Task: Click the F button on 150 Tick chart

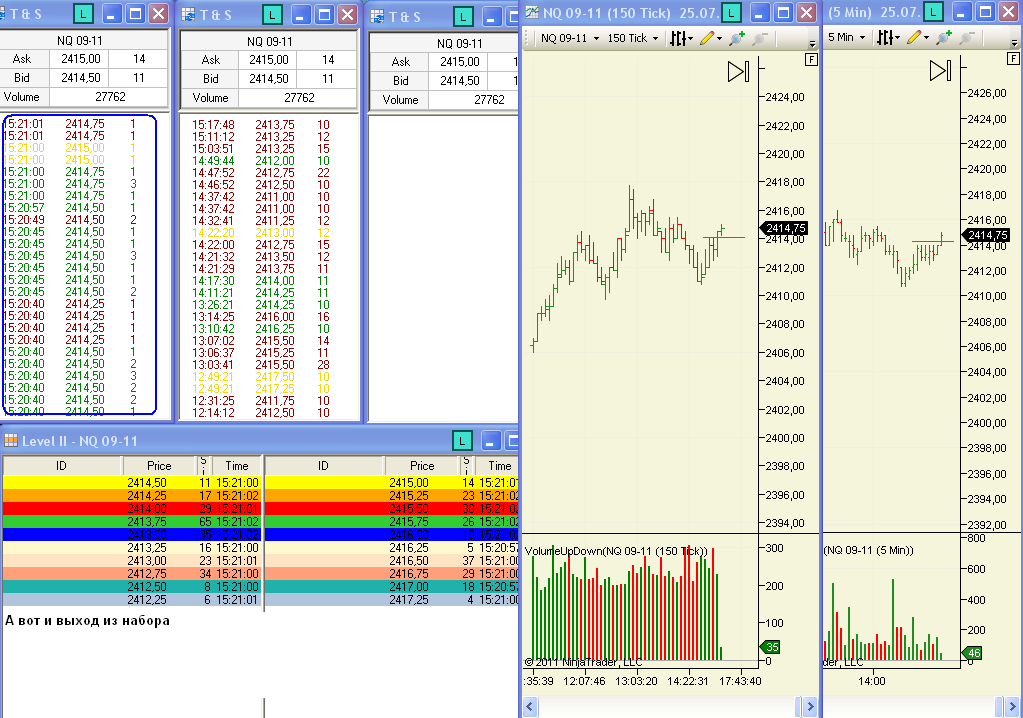Action: (811, 59)
